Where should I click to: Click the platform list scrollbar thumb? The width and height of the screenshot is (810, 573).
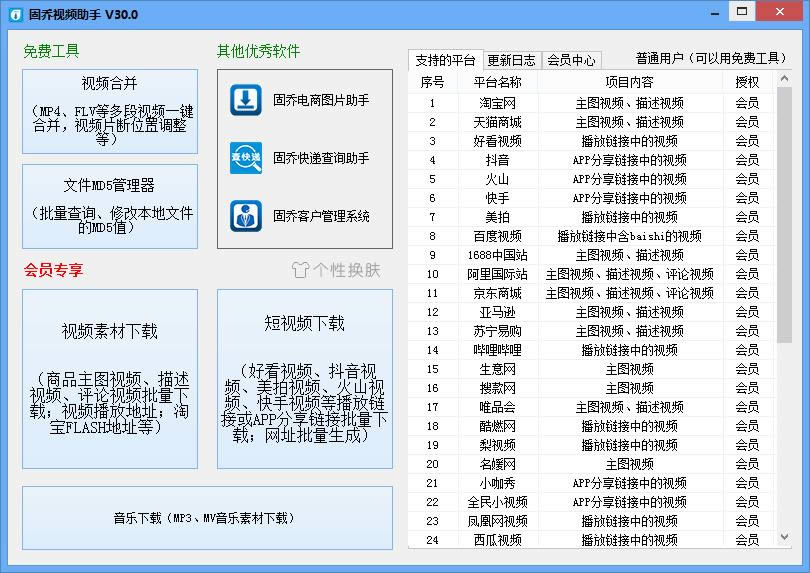tap(784, 215)
